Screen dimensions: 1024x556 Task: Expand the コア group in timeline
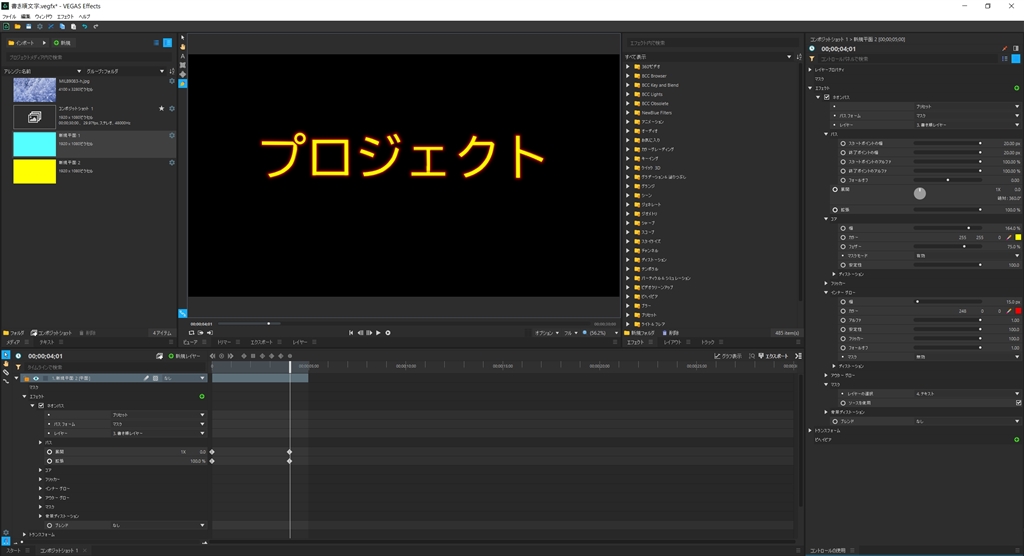point(40,470)
